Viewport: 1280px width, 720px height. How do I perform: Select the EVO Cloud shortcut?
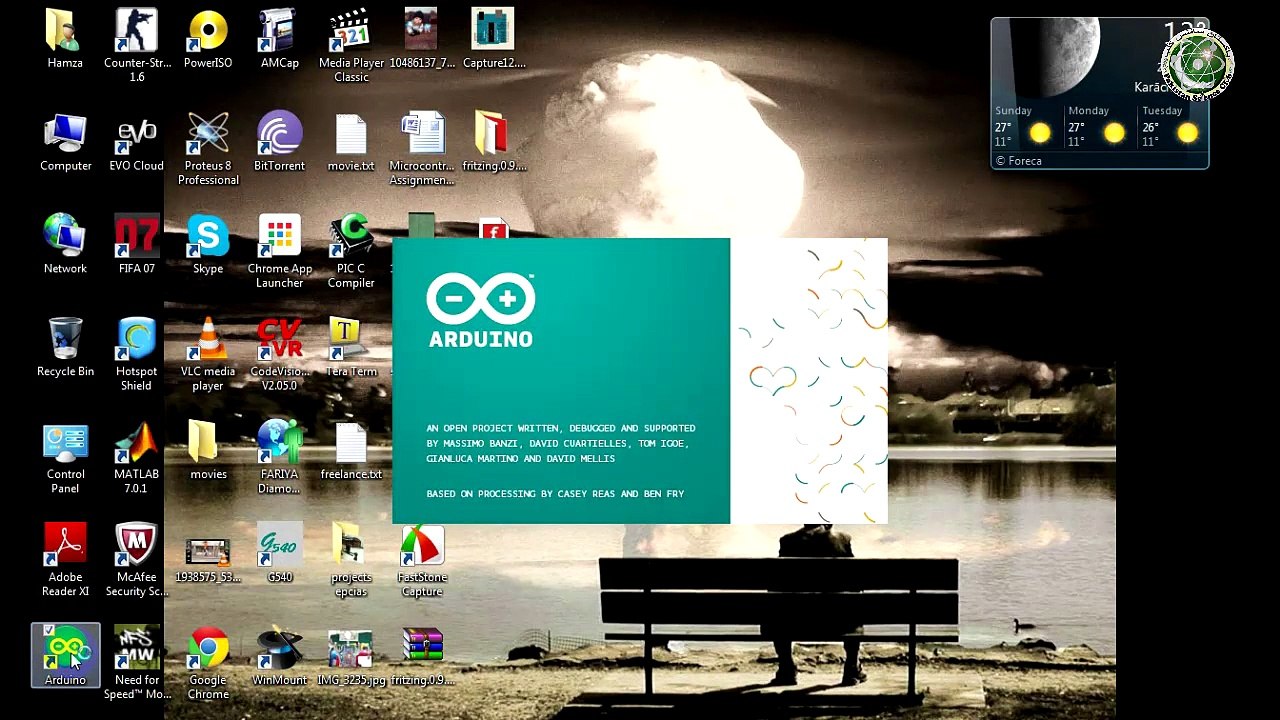[137, 142]
